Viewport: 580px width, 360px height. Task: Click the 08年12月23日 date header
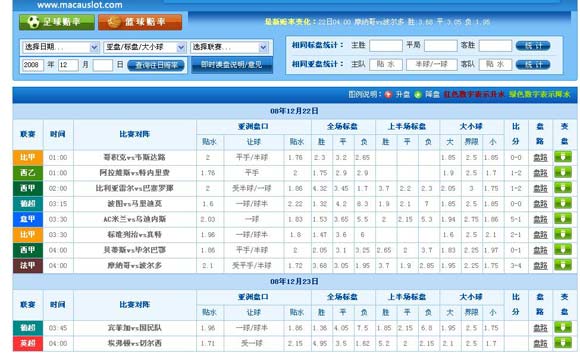[294, 282]
